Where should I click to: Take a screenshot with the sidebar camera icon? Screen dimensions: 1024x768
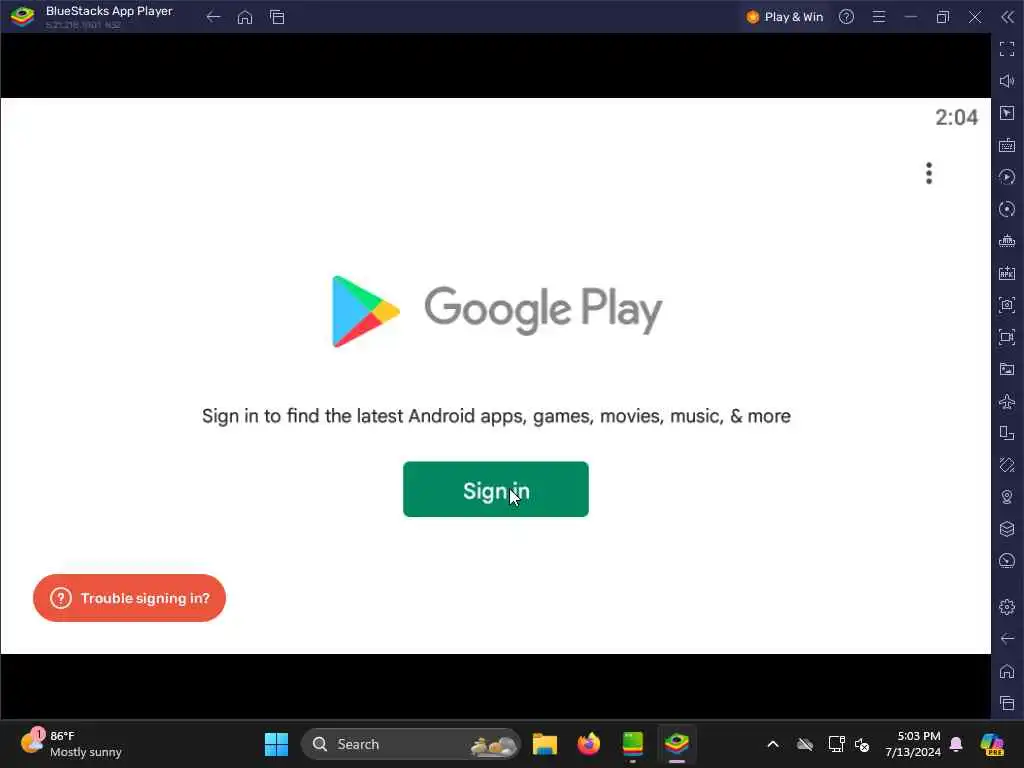(1007, 305)
